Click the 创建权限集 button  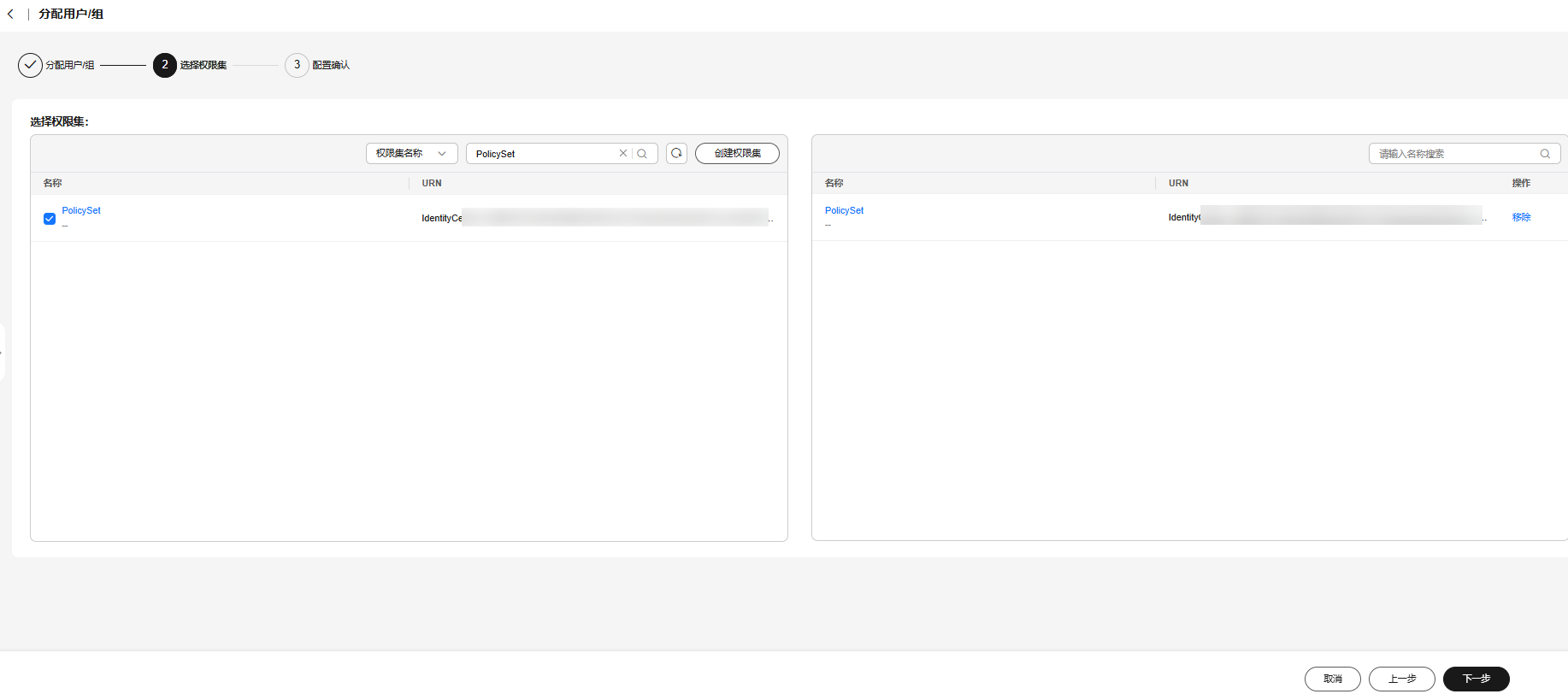[x=737, y=154]
